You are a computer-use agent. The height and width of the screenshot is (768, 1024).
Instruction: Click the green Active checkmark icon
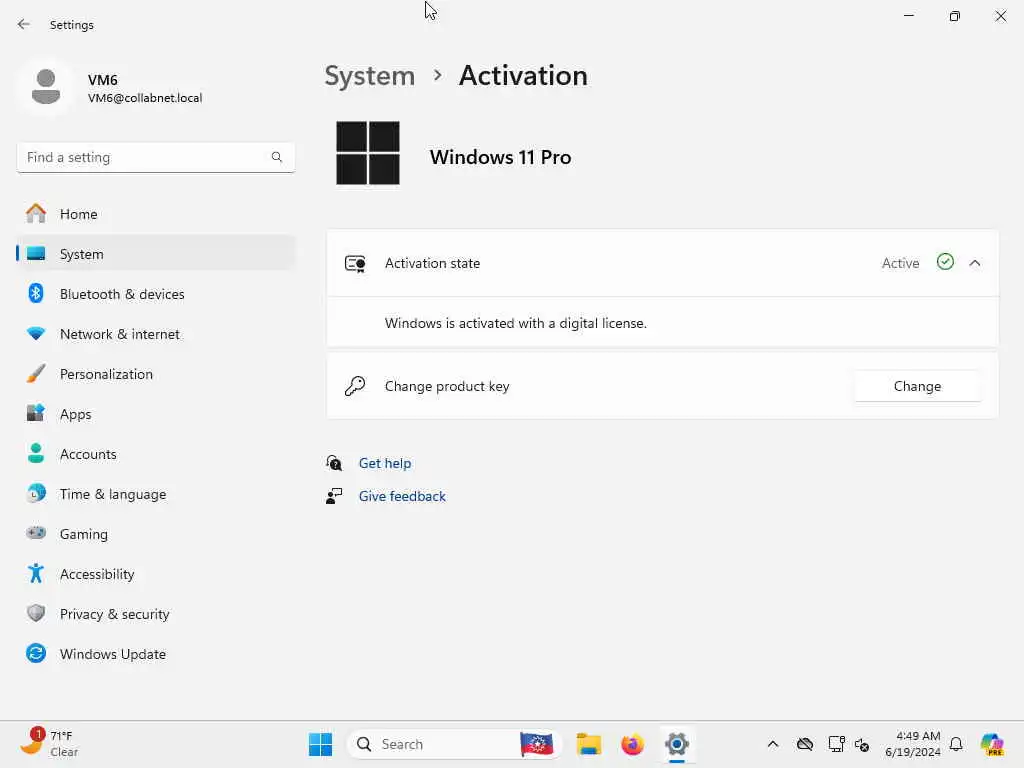coord(945,262)
